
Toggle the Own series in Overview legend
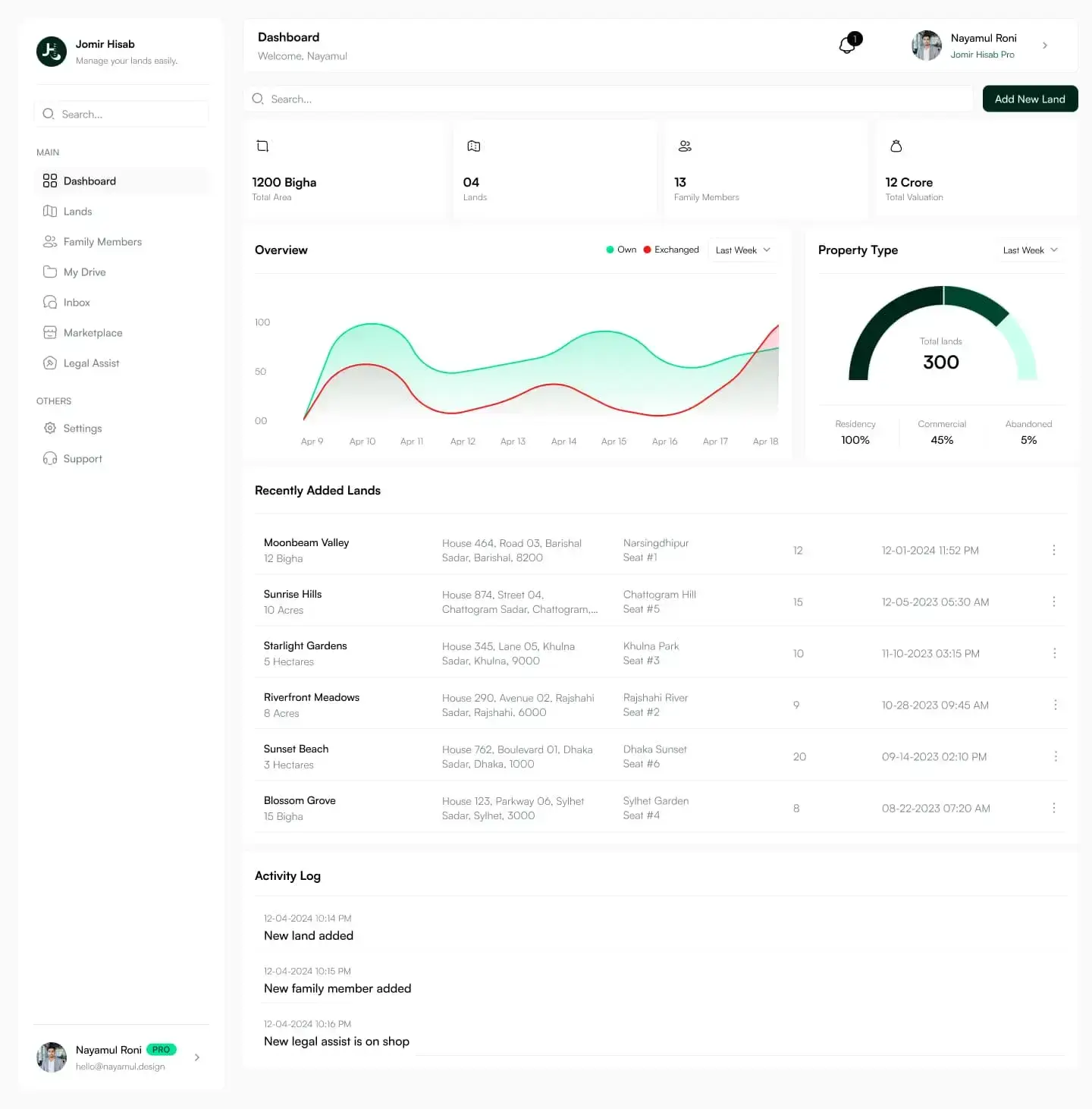[621, 249]
